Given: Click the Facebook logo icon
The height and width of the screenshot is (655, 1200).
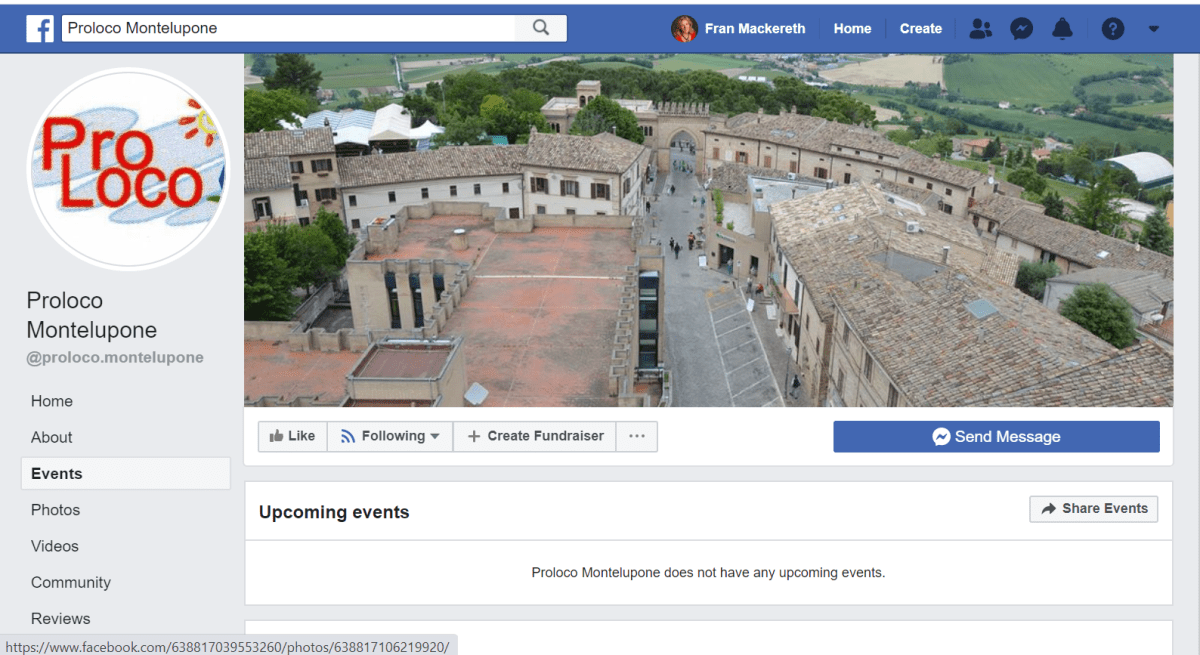Looking at the screenshot, I should click(40, 29).
